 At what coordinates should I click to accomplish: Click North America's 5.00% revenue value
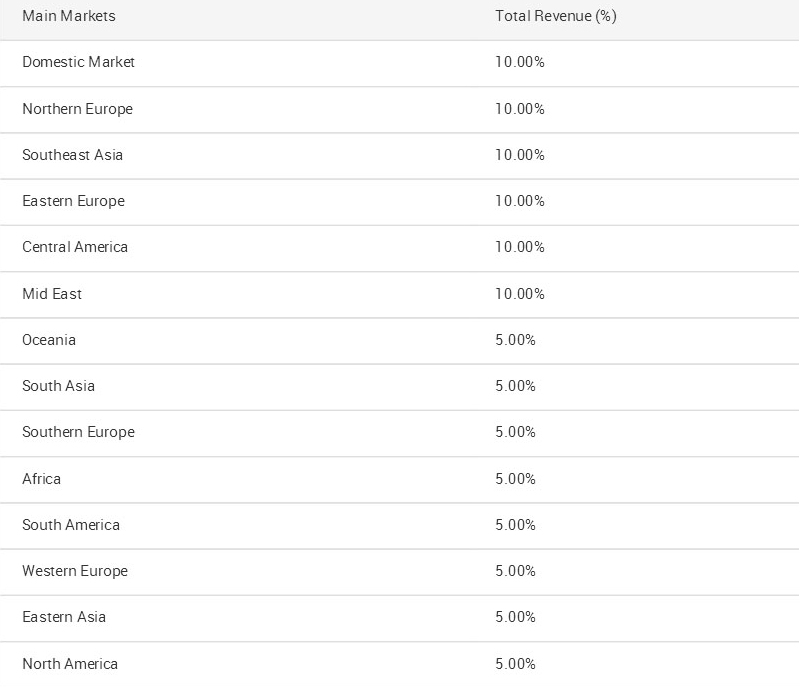(515, 664)
